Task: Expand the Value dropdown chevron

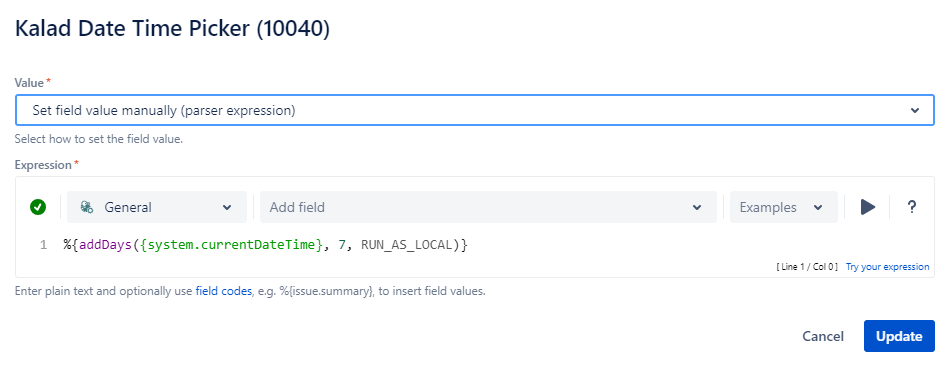Action: point(915,110)
